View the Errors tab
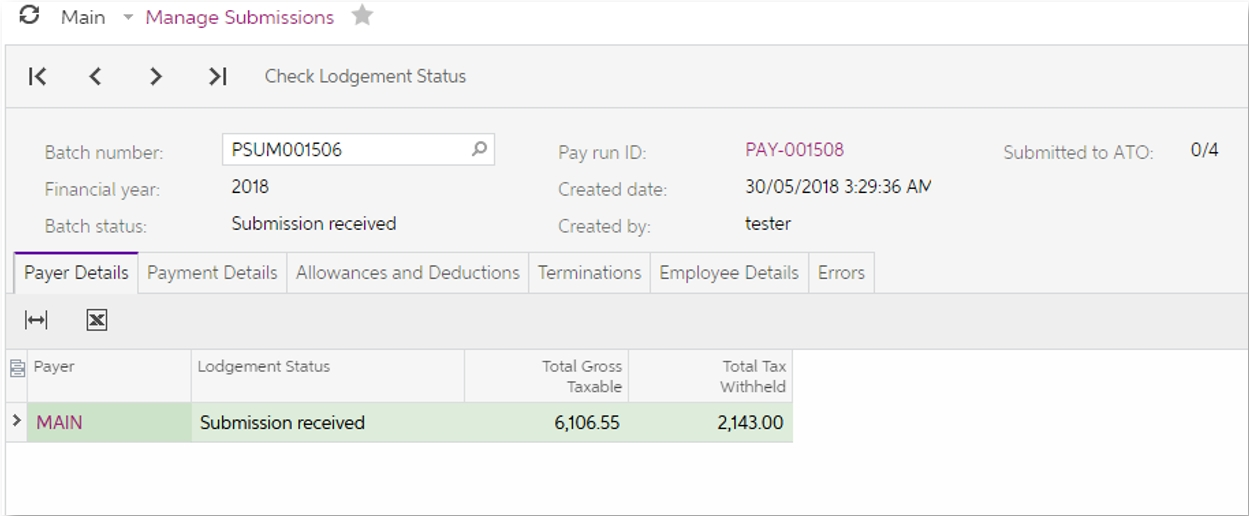The width and height of the screenshot is (1249, 516). click(840, 273)
